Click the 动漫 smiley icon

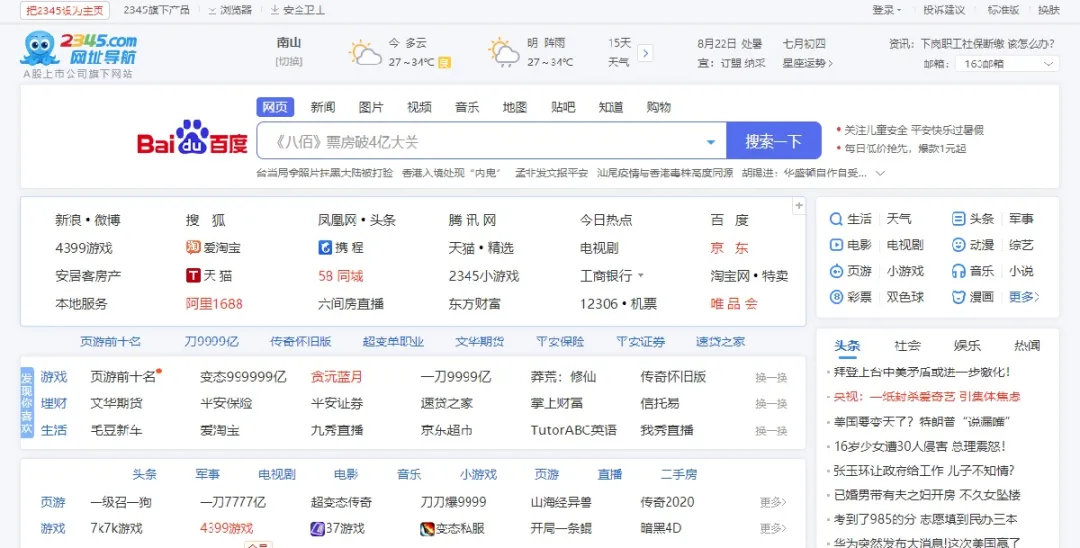click(x=959, y=244)
